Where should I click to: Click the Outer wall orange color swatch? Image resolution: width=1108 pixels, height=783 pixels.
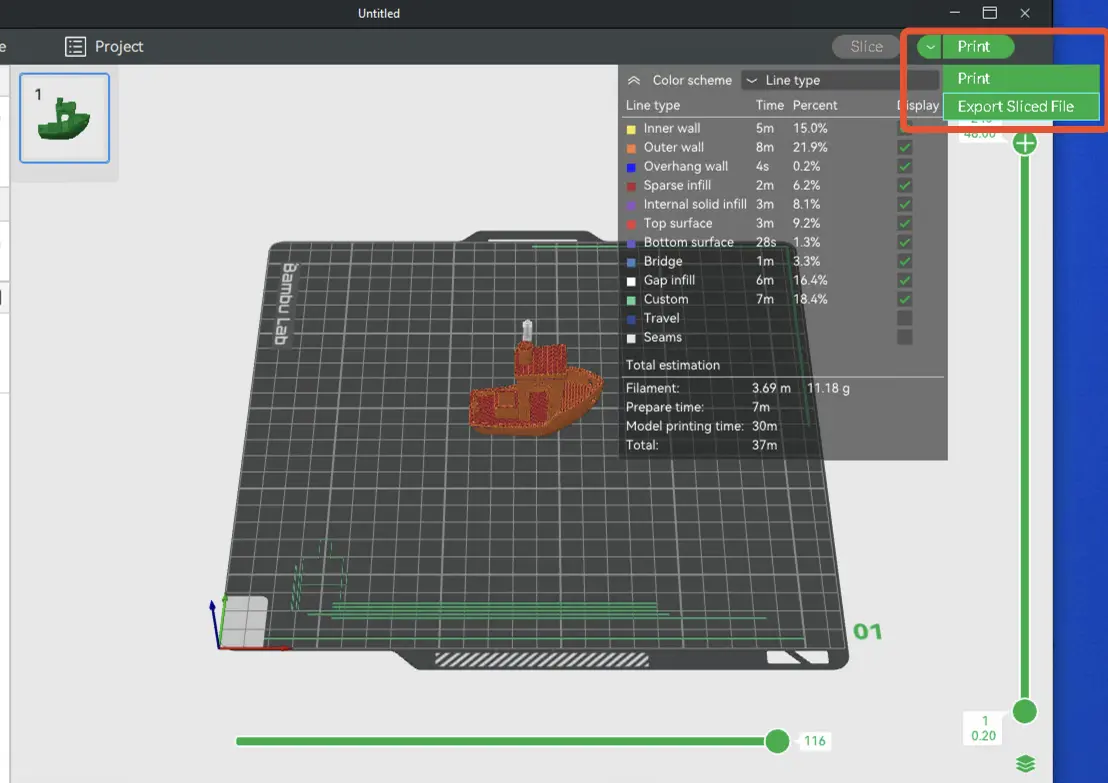[631, 148]
